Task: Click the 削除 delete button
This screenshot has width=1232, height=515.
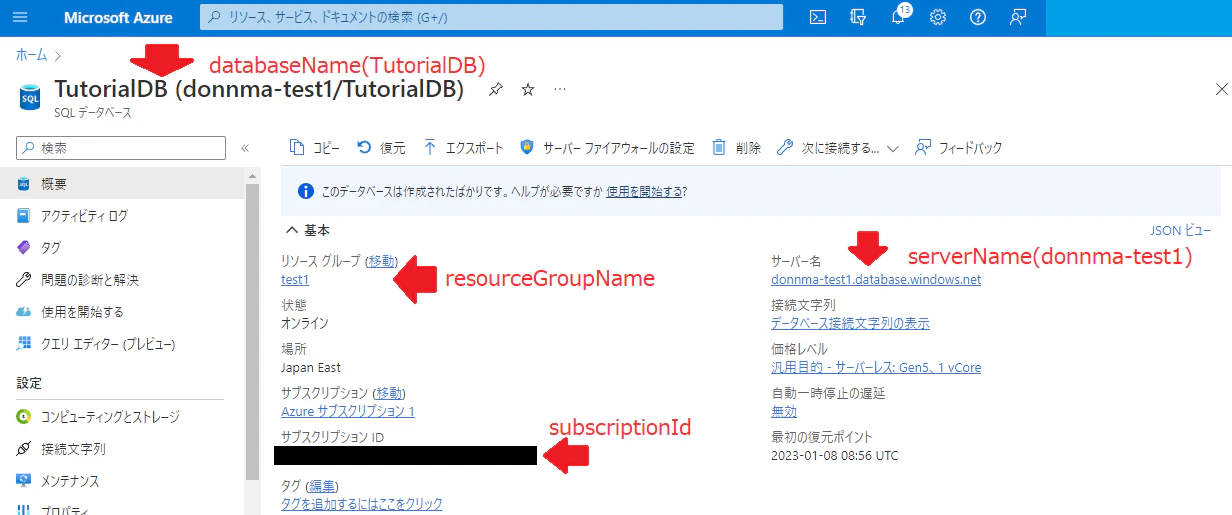Action: pyautogui.click(x=736, y=148)
